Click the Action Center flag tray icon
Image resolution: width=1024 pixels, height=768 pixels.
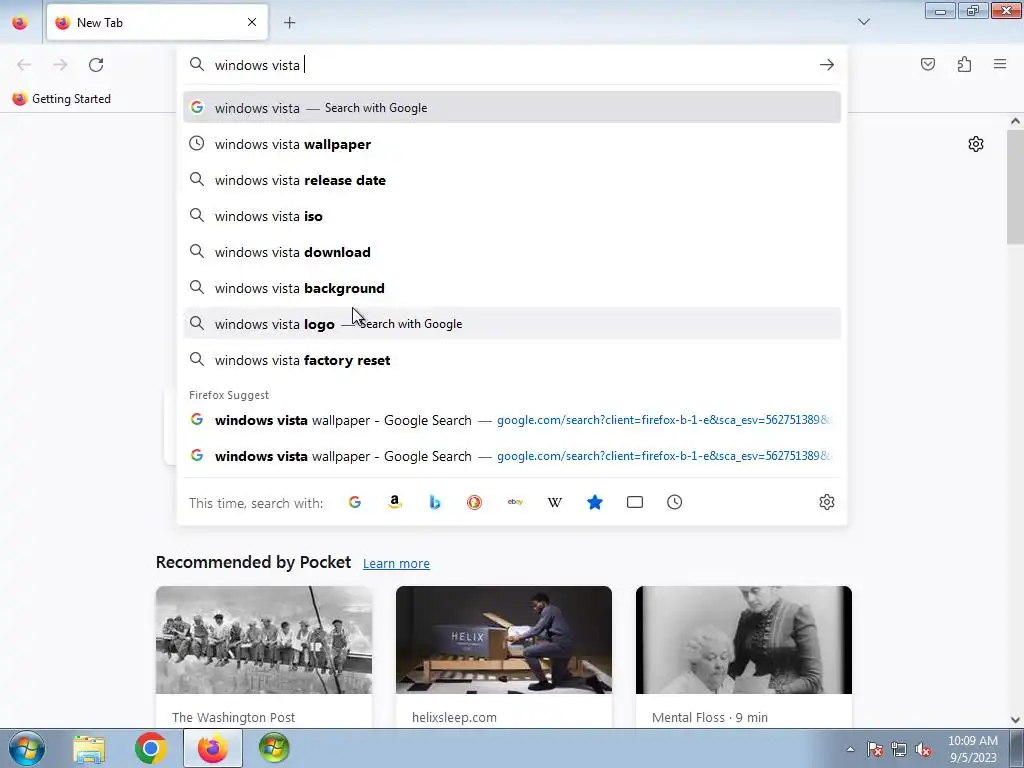(x=874, y=749)
